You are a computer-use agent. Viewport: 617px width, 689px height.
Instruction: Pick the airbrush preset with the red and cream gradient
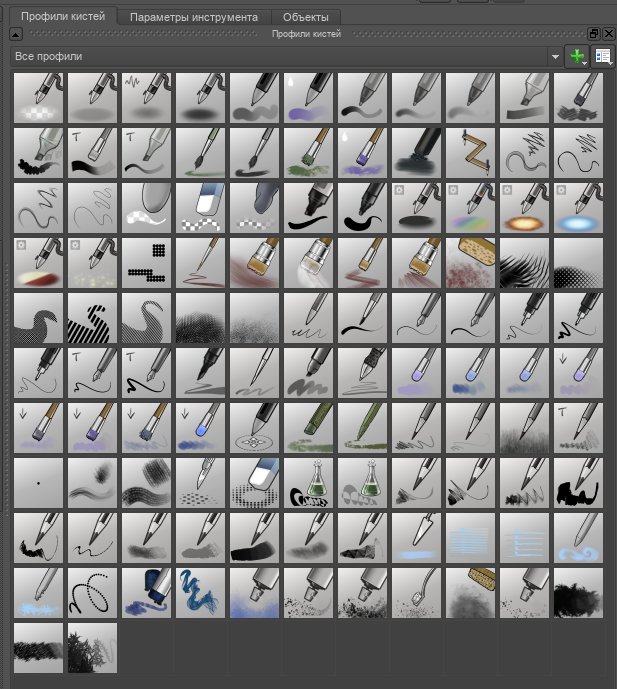click(x=38, y=263)
